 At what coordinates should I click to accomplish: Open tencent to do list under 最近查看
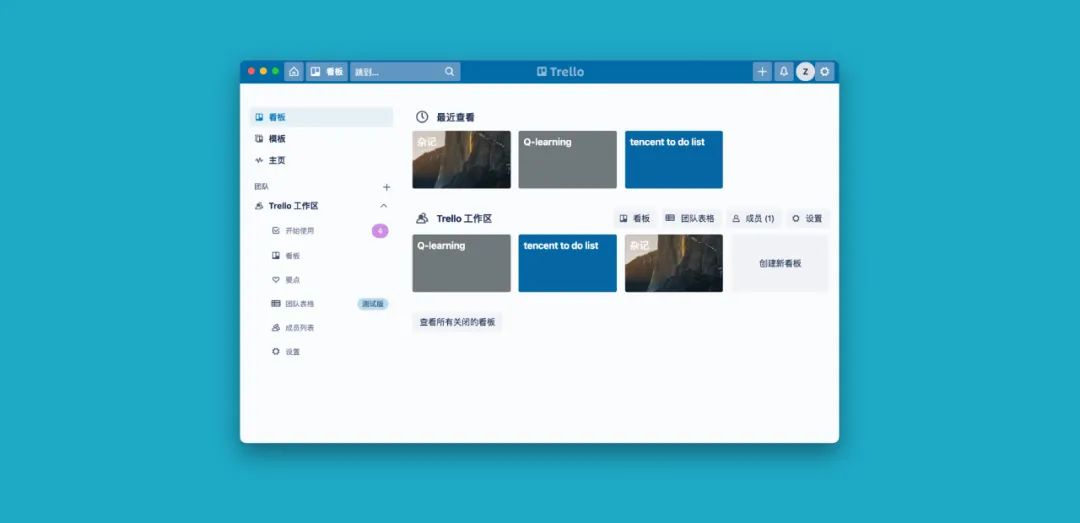pos(674,160)
